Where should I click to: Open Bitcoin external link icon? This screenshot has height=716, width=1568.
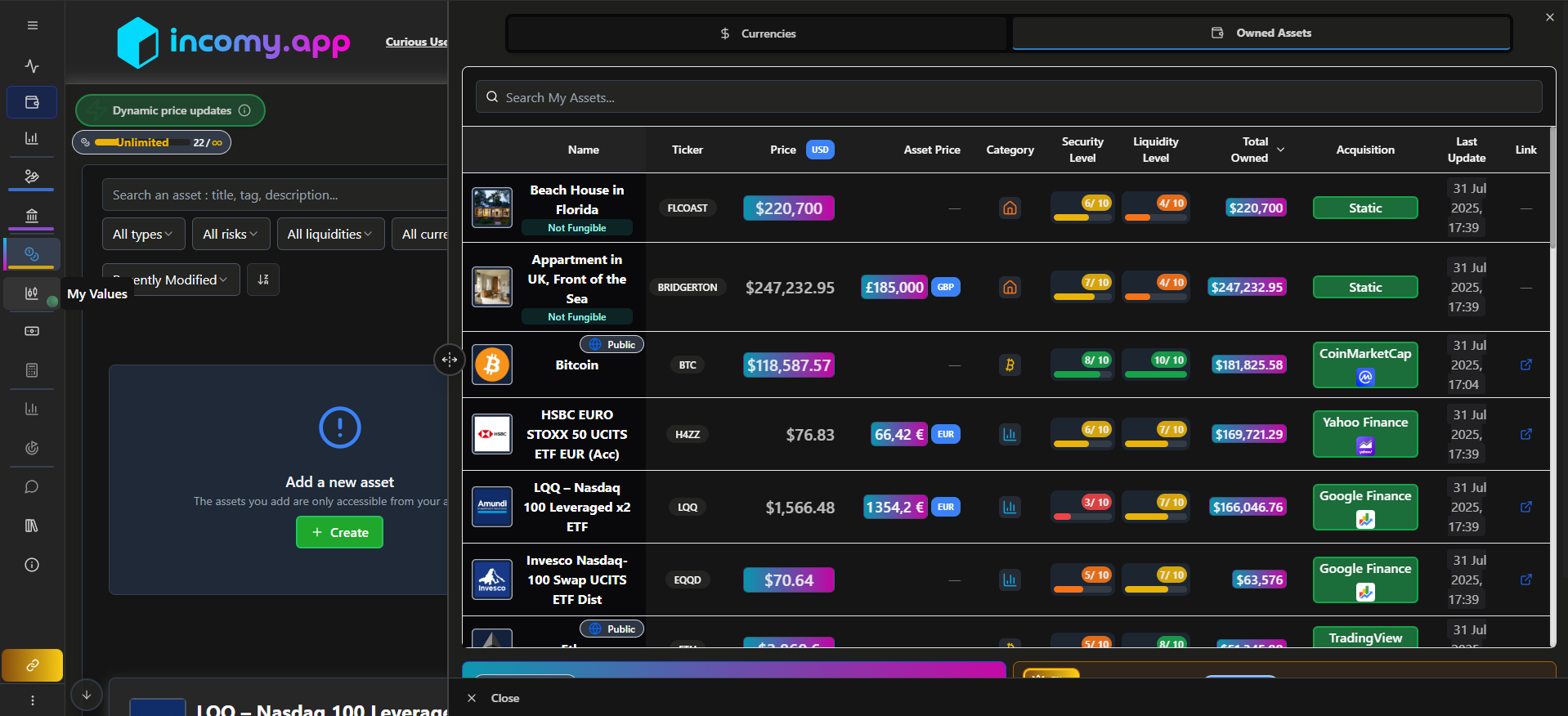1525,365
